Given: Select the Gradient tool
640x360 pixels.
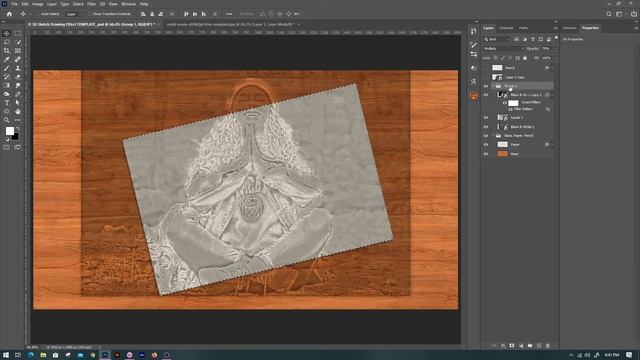Looking at the screenshot, I should pos(7,85).
